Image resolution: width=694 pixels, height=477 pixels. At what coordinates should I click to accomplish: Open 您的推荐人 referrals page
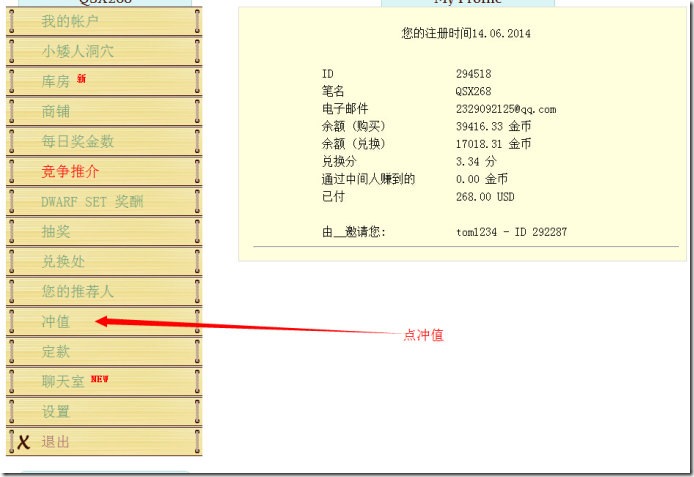tap(77, 291)
